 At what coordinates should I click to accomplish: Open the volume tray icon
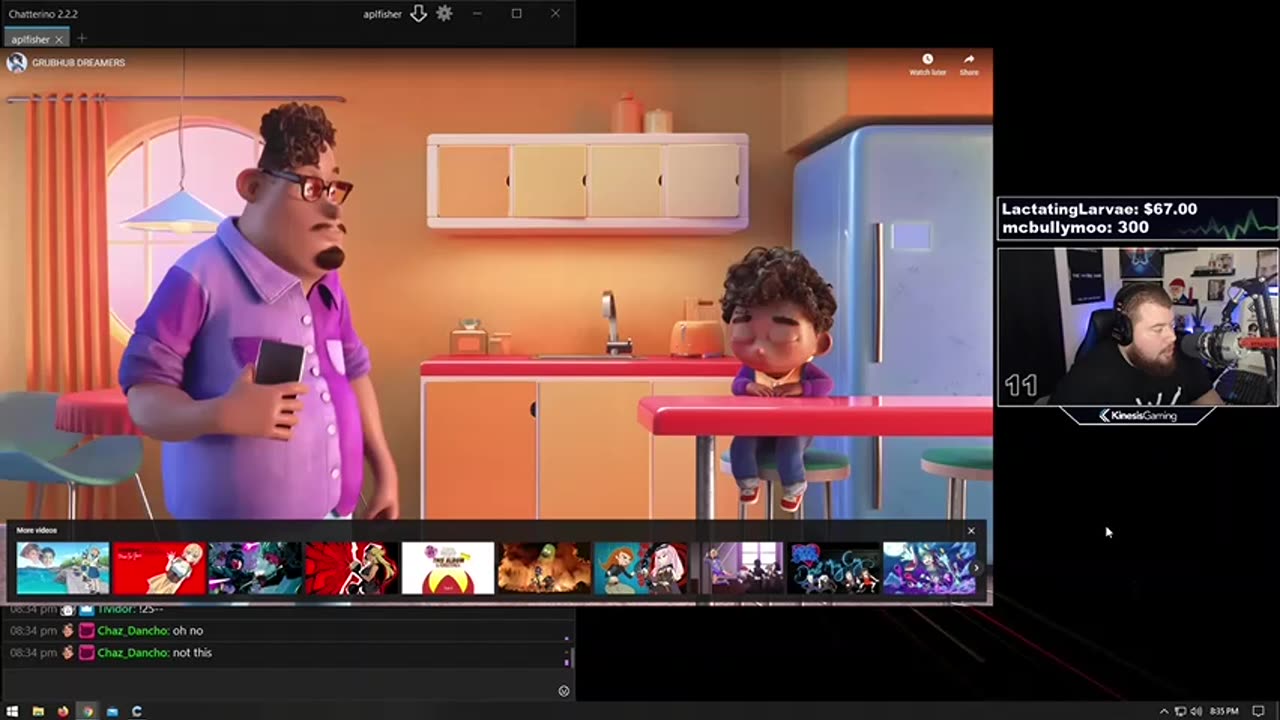pyautogui.click(x=1196, y=711)
